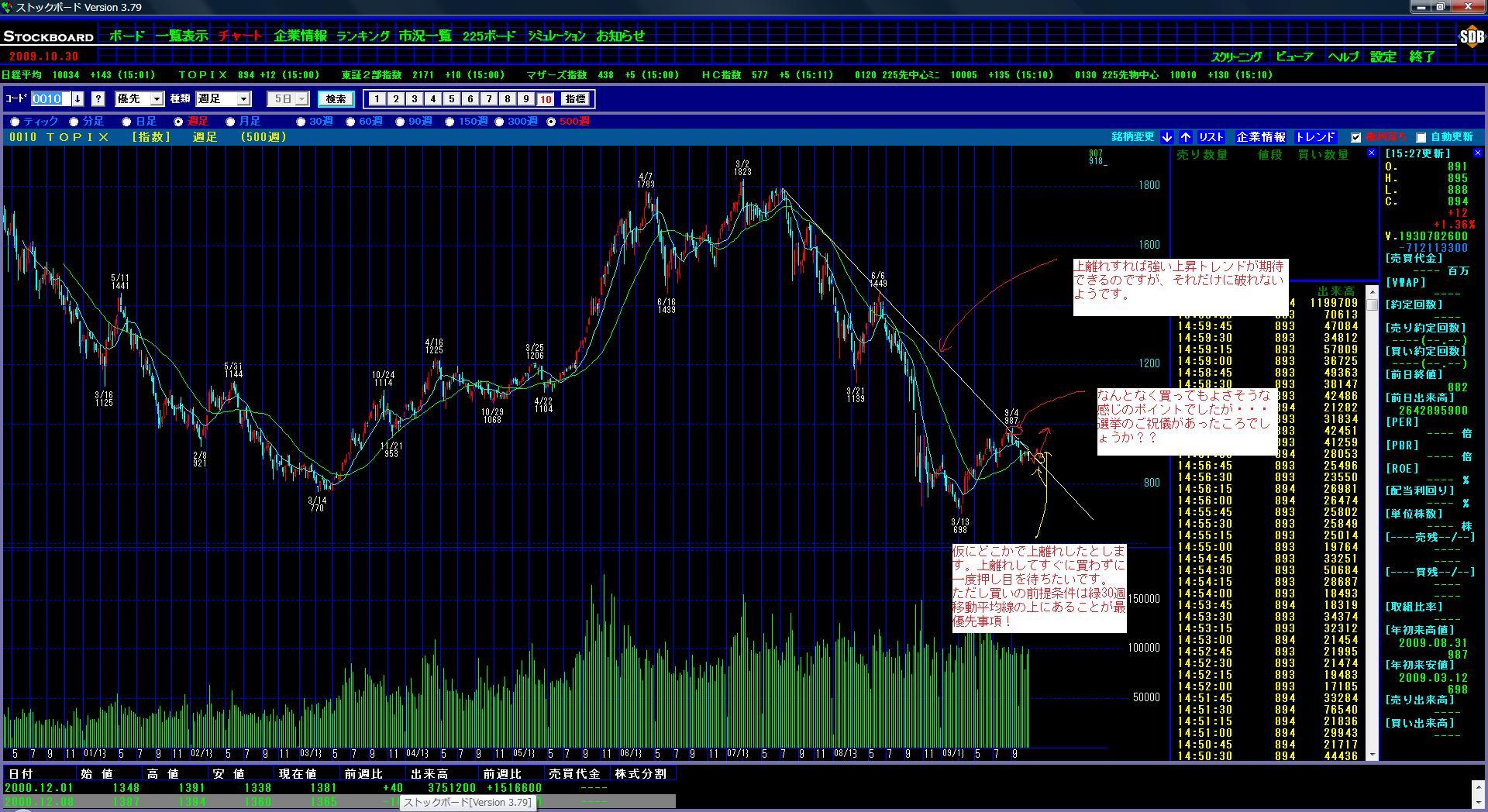The image size is (1488, 812).
Task: Select preset button 6
Action: click(x=470, y=98)
